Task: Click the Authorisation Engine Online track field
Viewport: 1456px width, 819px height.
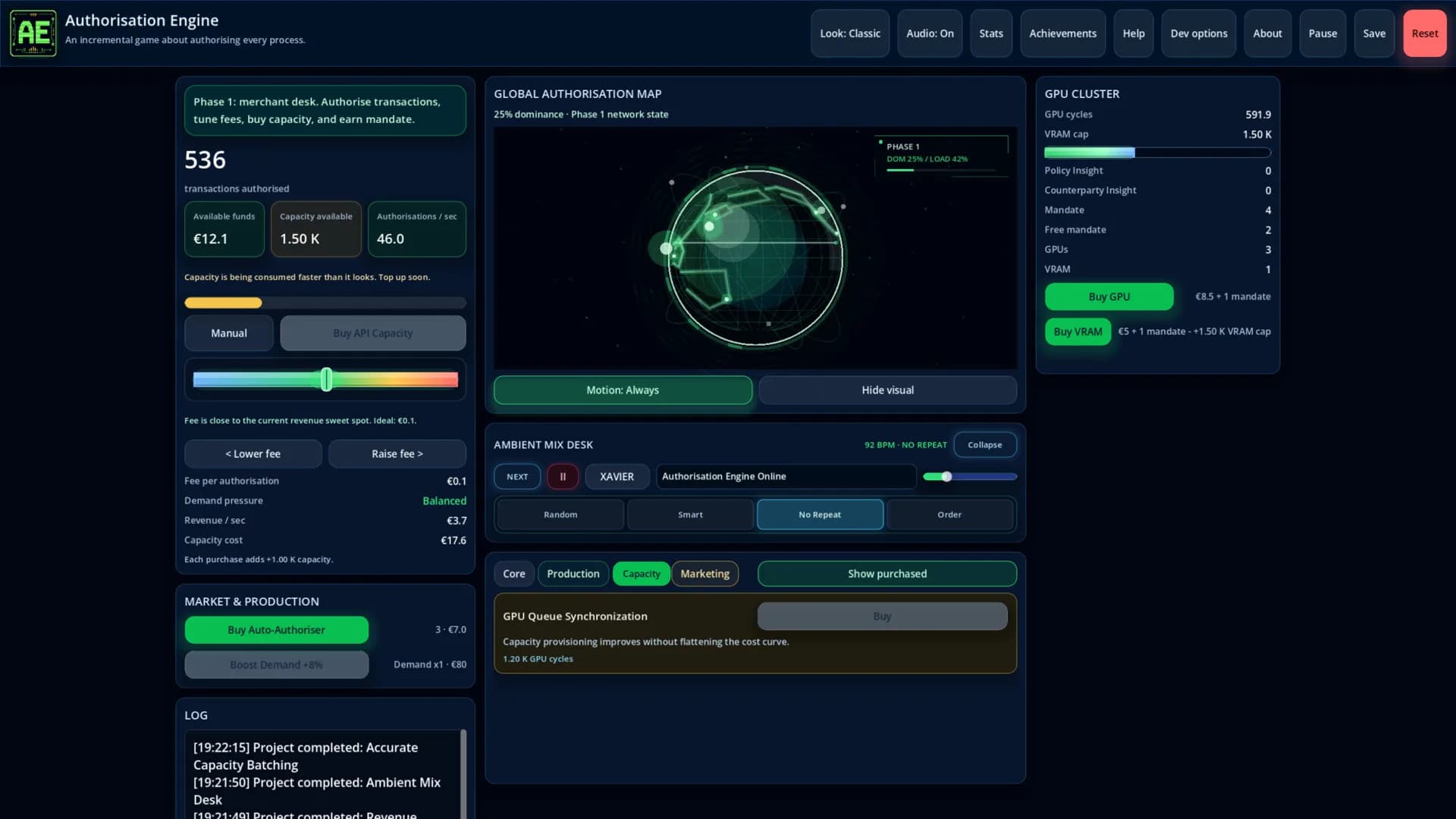Action: point(786,476)
